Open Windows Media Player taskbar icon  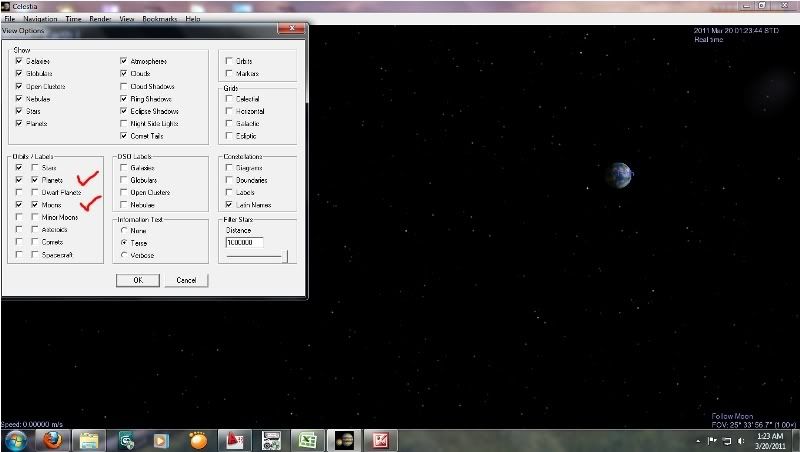tap(161, 440)
